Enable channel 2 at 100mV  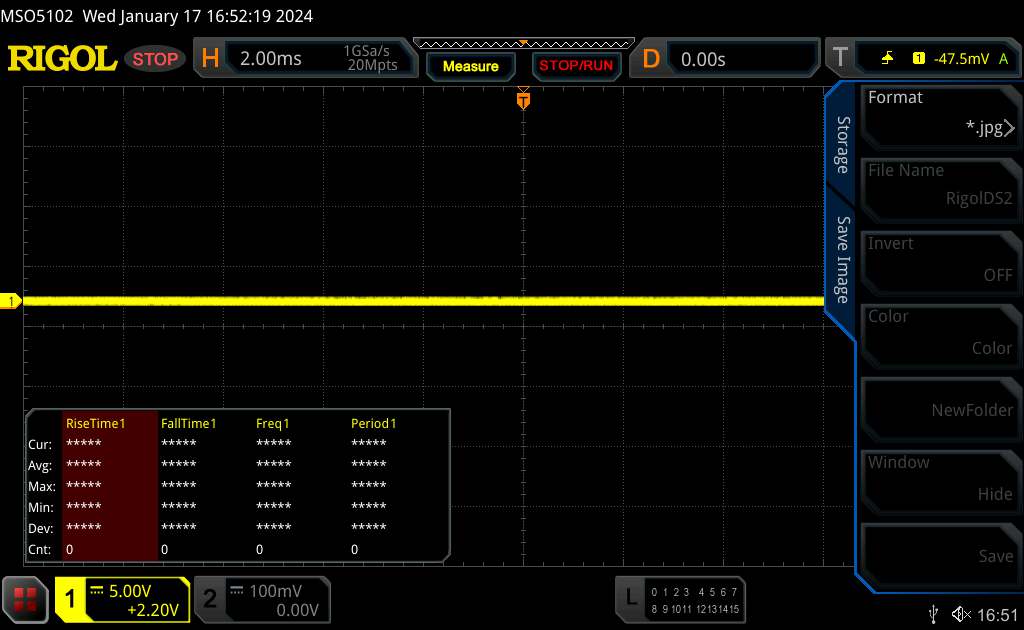pyautogui.click(x=262, y=599)
